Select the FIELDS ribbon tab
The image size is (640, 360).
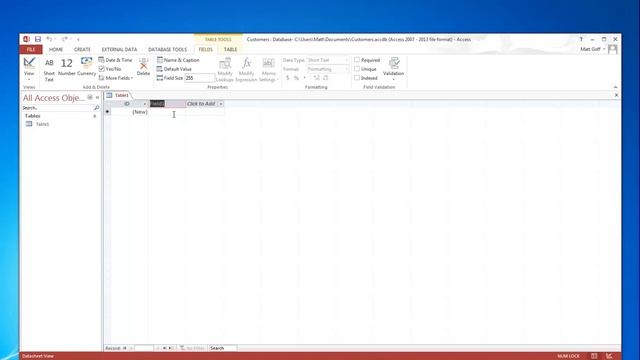click(205, 49)
